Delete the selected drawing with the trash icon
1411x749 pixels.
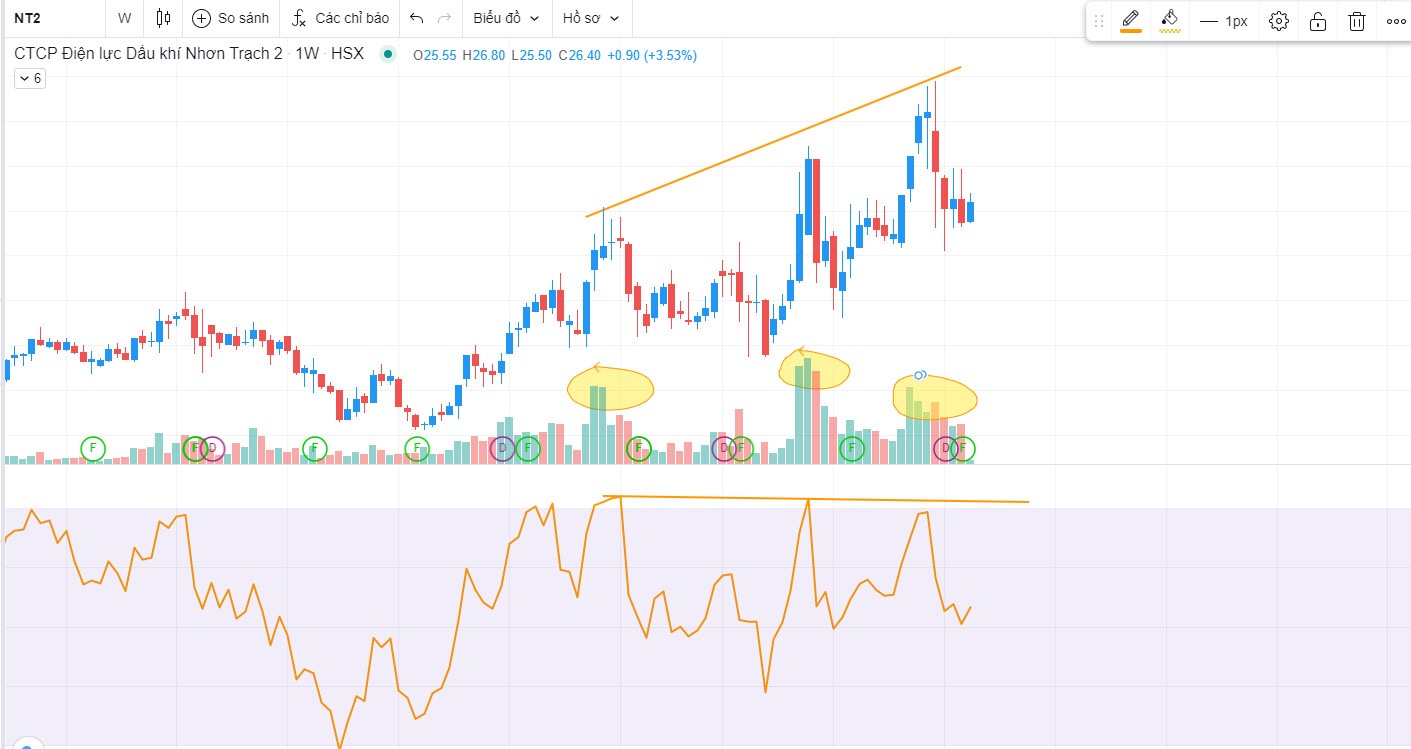[1357, 21]
